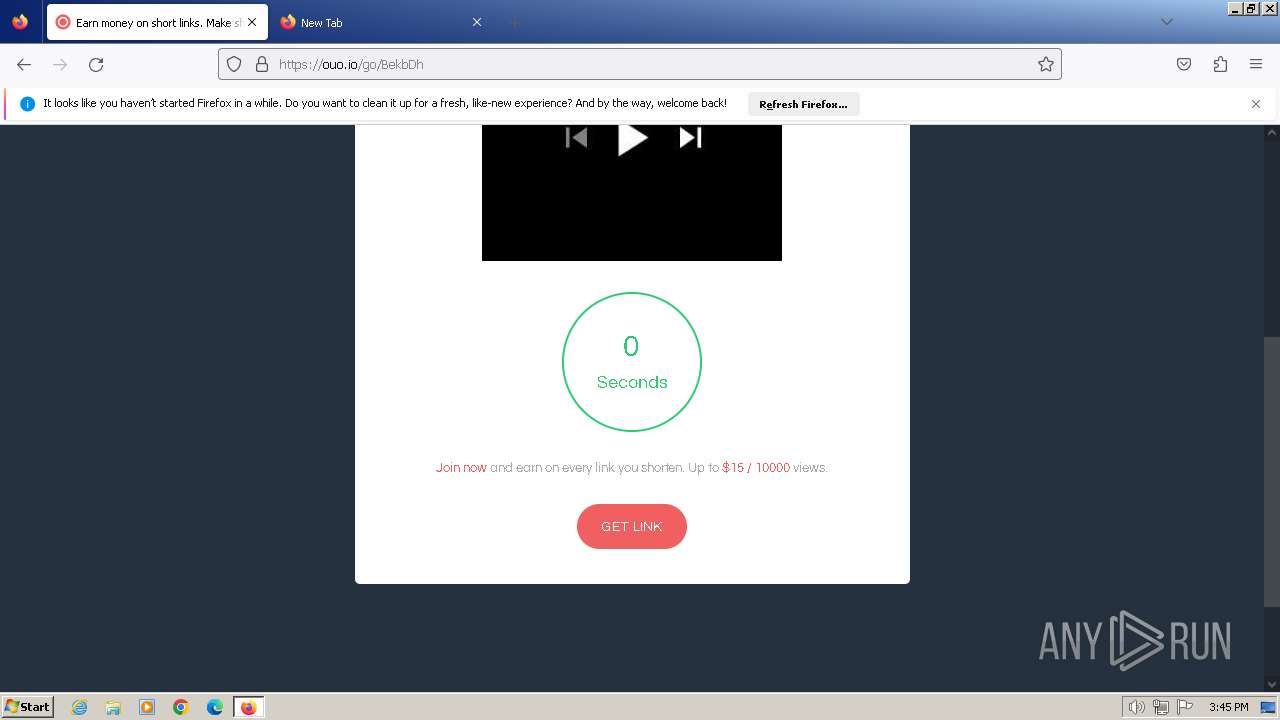Click the Refresh Firefox button
Screen dimensions: 1280x720
tap(803, 104)
